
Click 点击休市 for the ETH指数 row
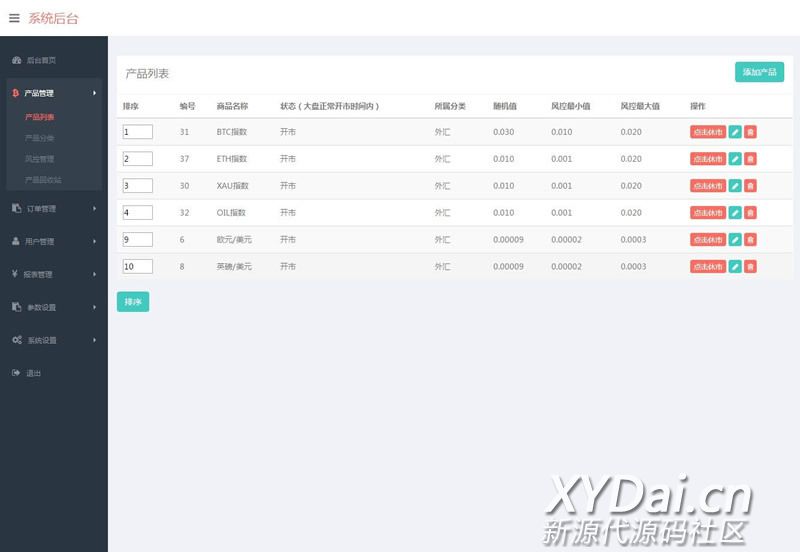[x=708, y=159]
